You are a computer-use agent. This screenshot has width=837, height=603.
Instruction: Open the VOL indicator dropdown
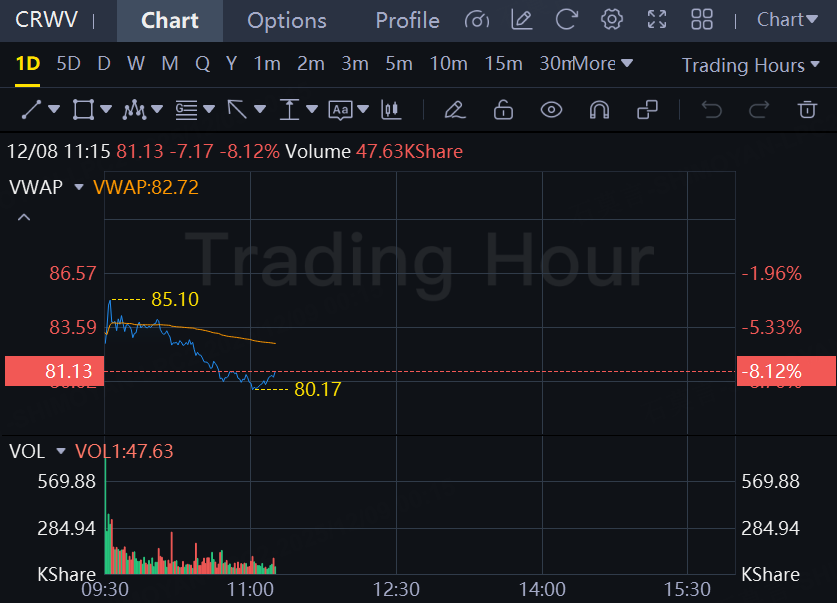61,452
